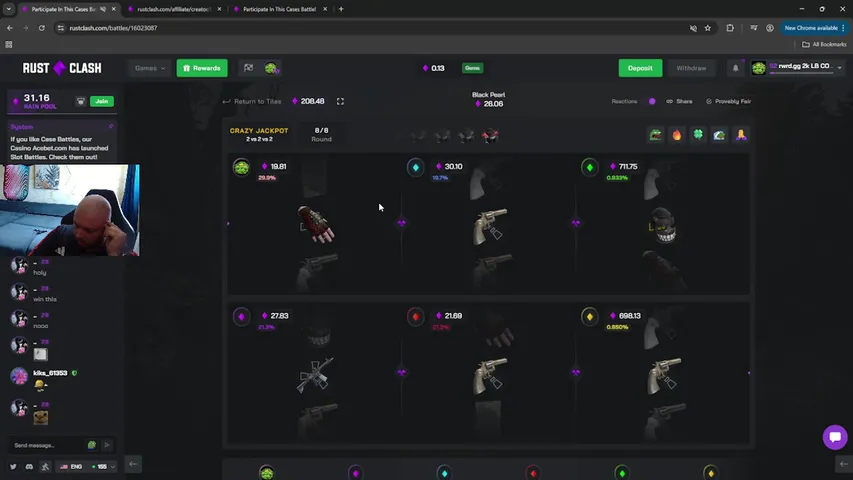Open the tab search dropdown

tap(9, 9)
